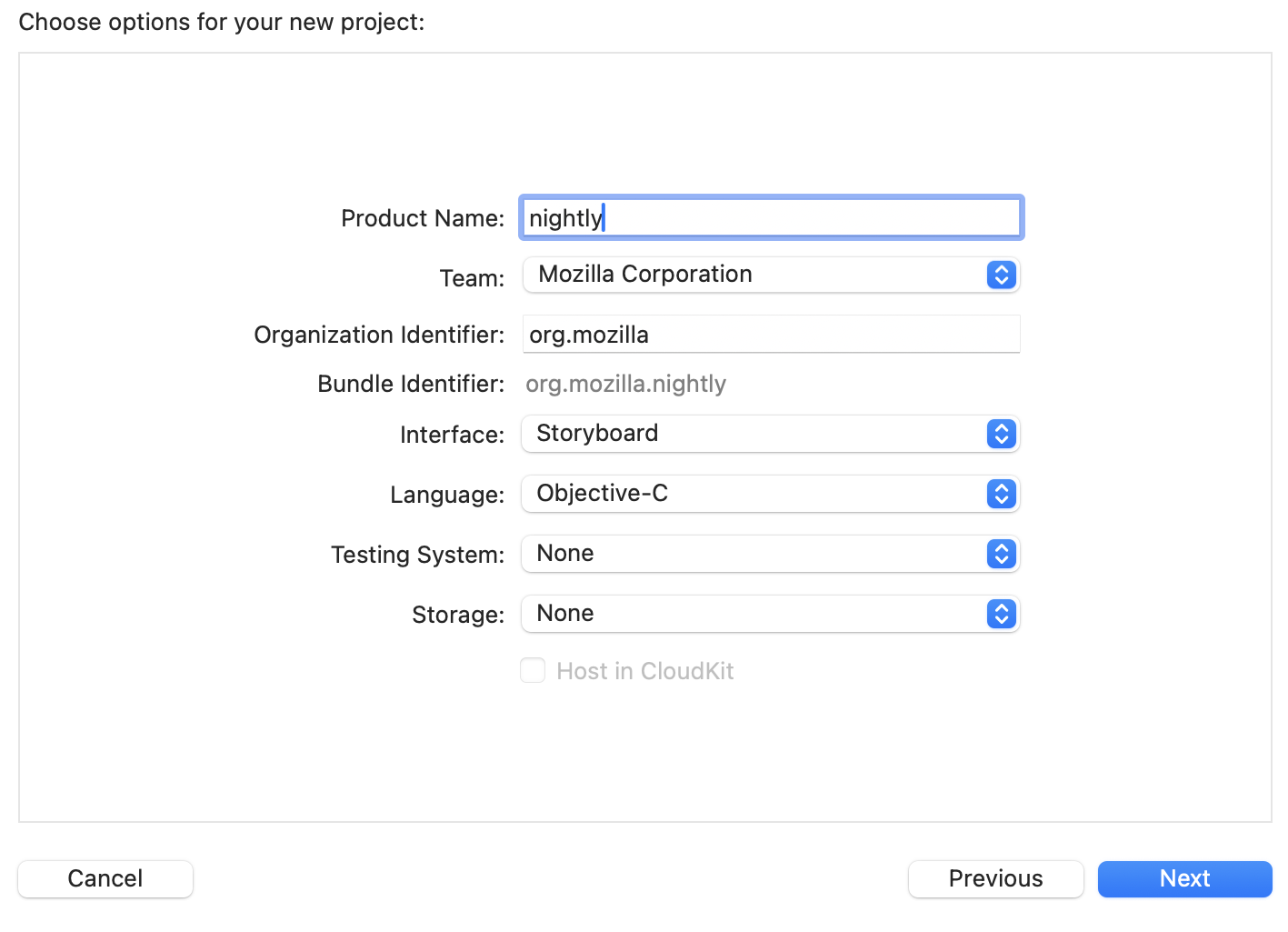
Task: Click the Storage dropdown chevron icon
Action: [1000, 614]
